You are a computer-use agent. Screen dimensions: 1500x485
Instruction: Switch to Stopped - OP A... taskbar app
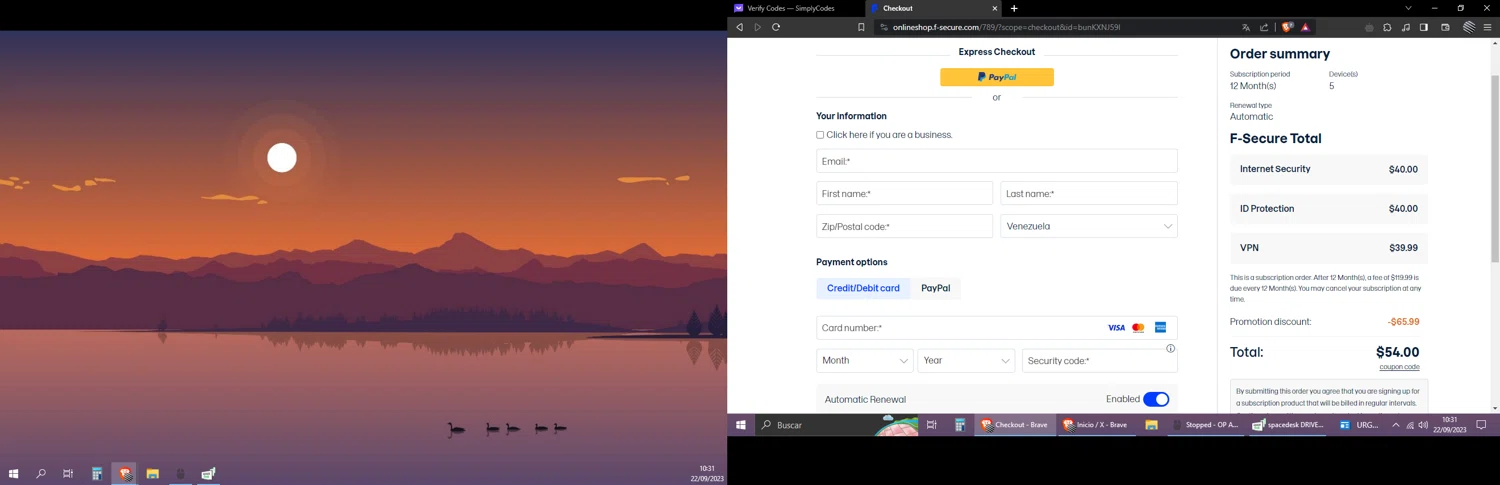pos(1206,425)
